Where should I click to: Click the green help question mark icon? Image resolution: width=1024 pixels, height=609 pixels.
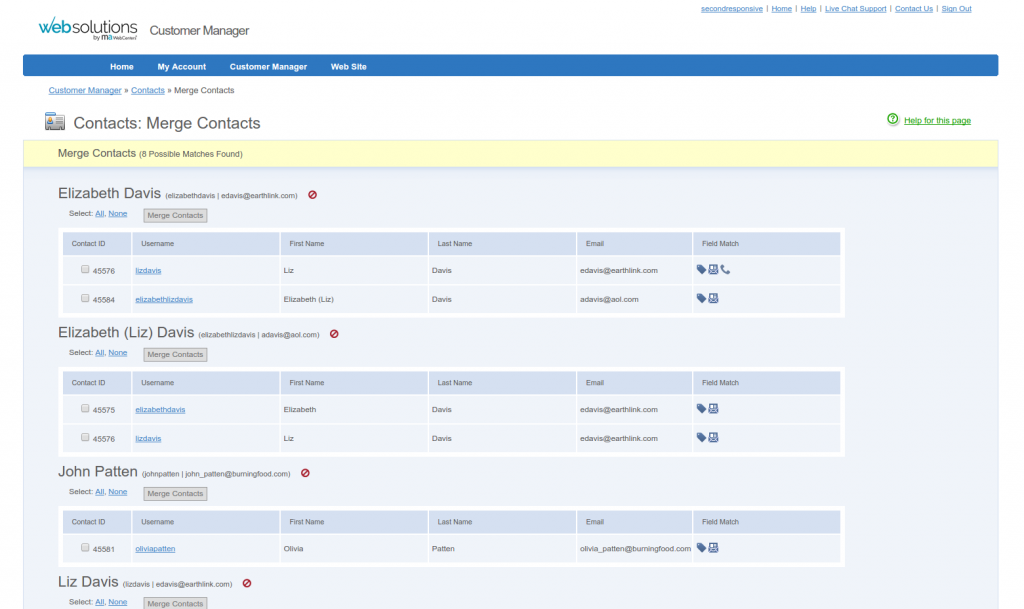pyautogui.click(x=893, y=119)
